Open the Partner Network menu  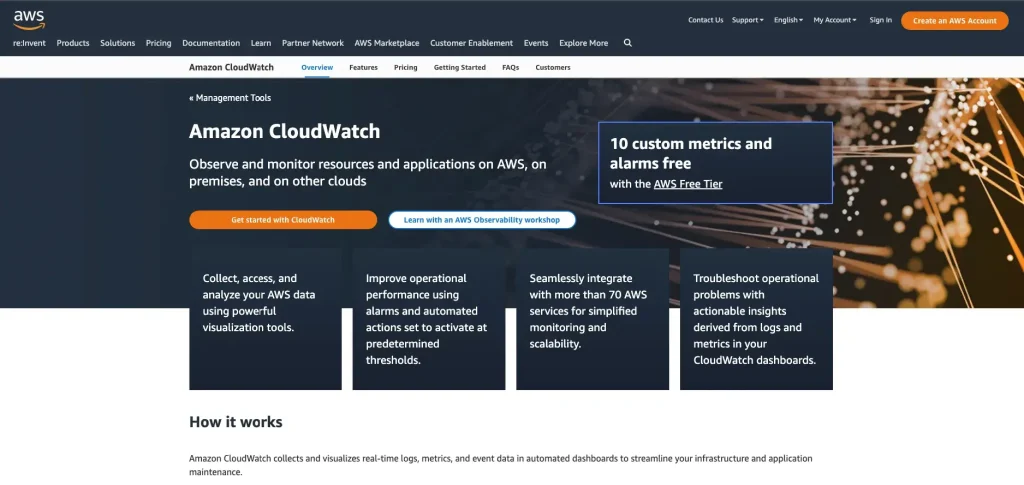(313, 43)
